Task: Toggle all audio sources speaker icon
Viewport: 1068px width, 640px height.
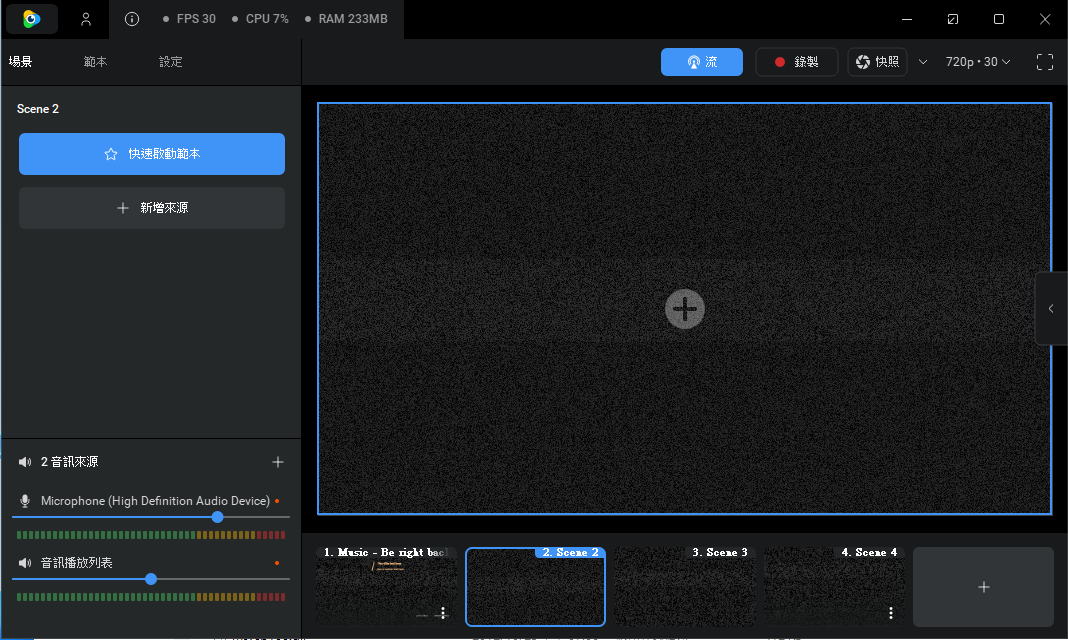Action: coord(25,462)
